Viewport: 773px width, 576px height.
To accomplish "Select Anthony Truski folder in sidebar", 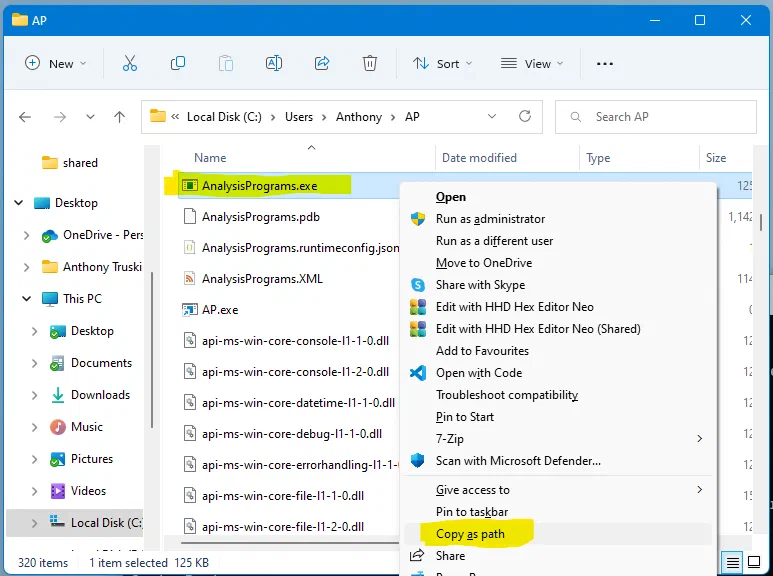I will 92,267.
